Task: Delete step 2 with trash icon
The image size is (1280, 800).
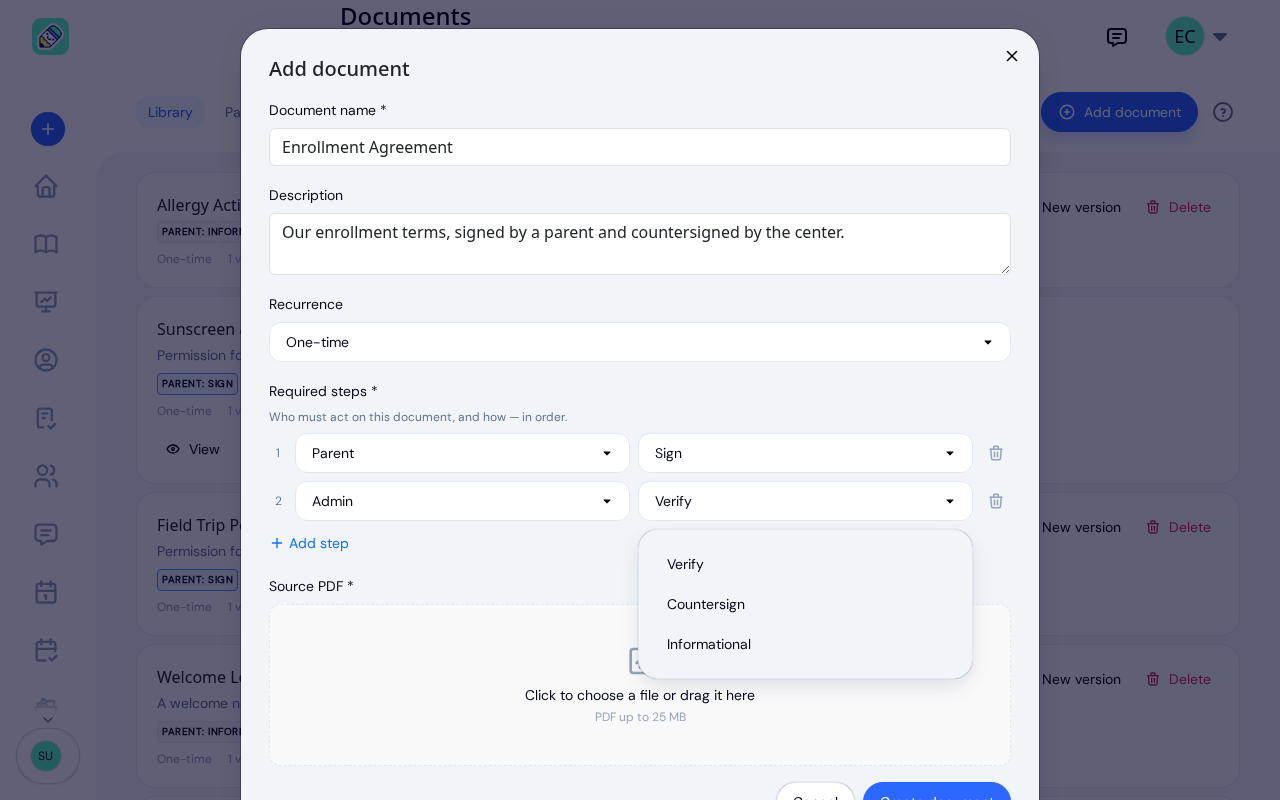Action: [x=996, y=501]
